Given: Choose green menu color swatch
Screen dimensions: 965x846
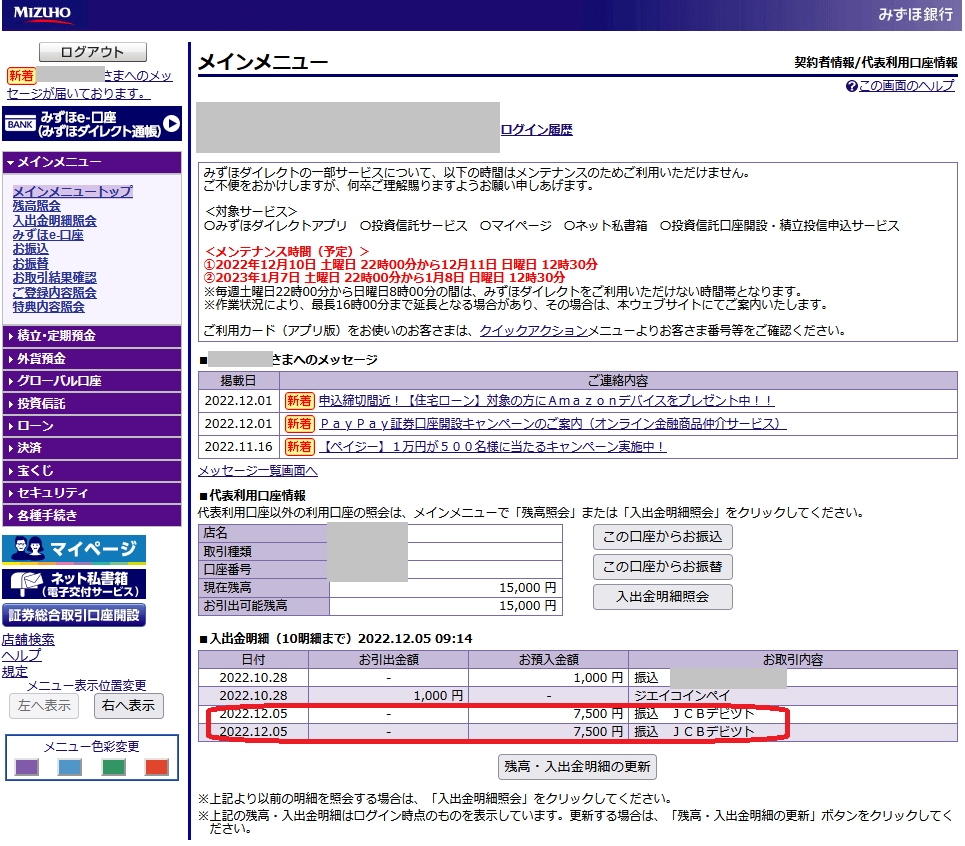Looking at the screenshot, I should point(113,767).
